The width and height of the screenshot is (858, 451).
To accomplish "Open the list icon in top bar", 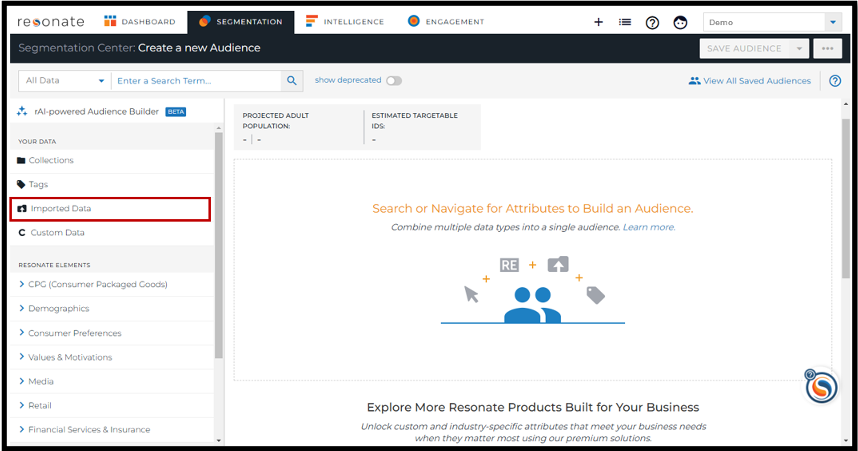I will point(625,22).
